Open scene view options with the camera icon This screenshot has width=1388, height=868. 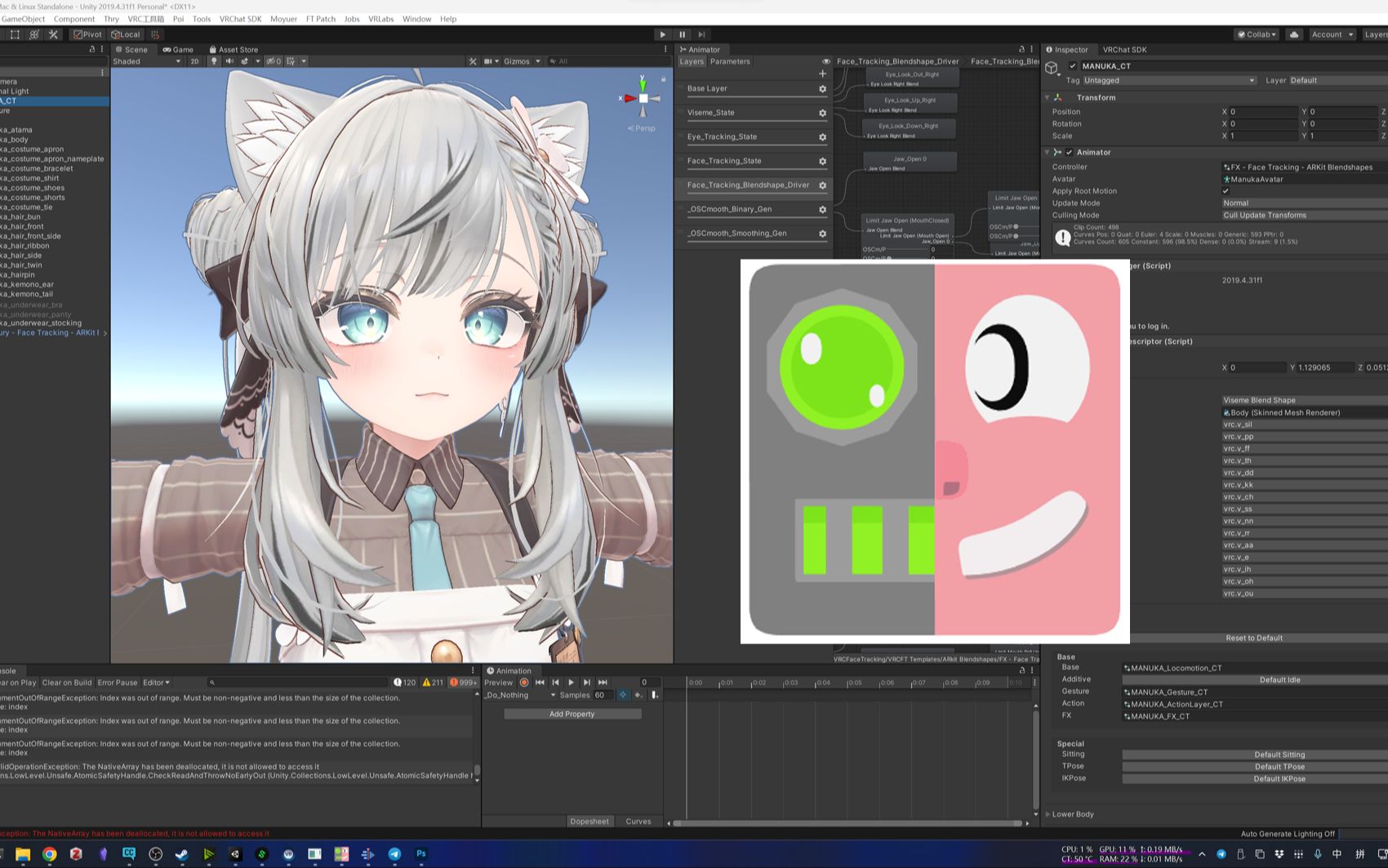tap(490, 60)
